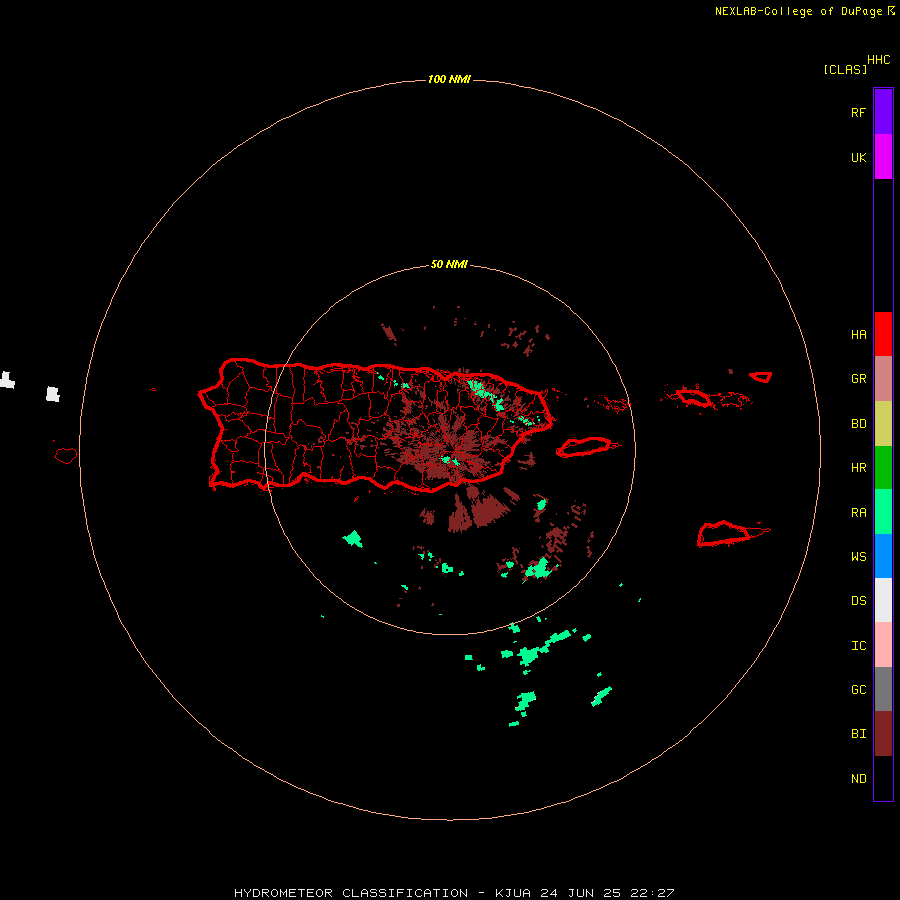Click the UK magenta legend swatch
This screenshot has width=900, height=900.
click(883, 157)
